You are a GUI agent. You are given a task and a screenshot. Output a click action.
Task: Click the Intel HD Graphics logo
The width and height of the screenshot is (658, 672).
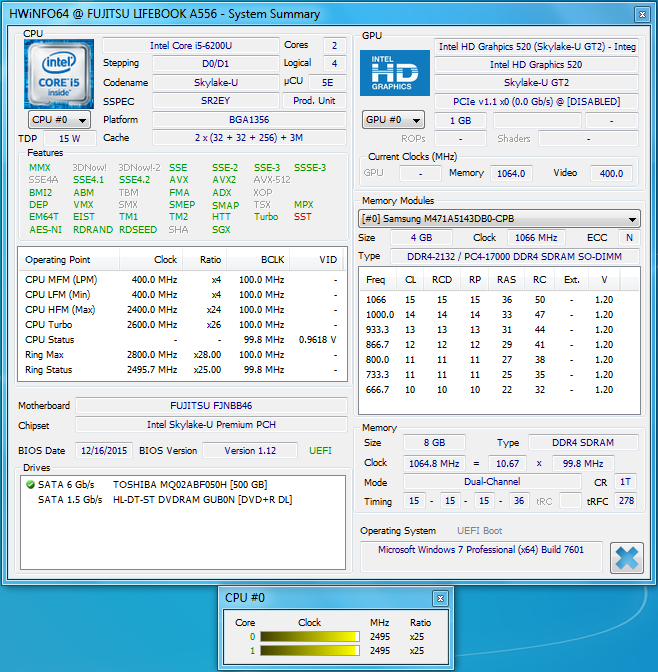(394, 73)
